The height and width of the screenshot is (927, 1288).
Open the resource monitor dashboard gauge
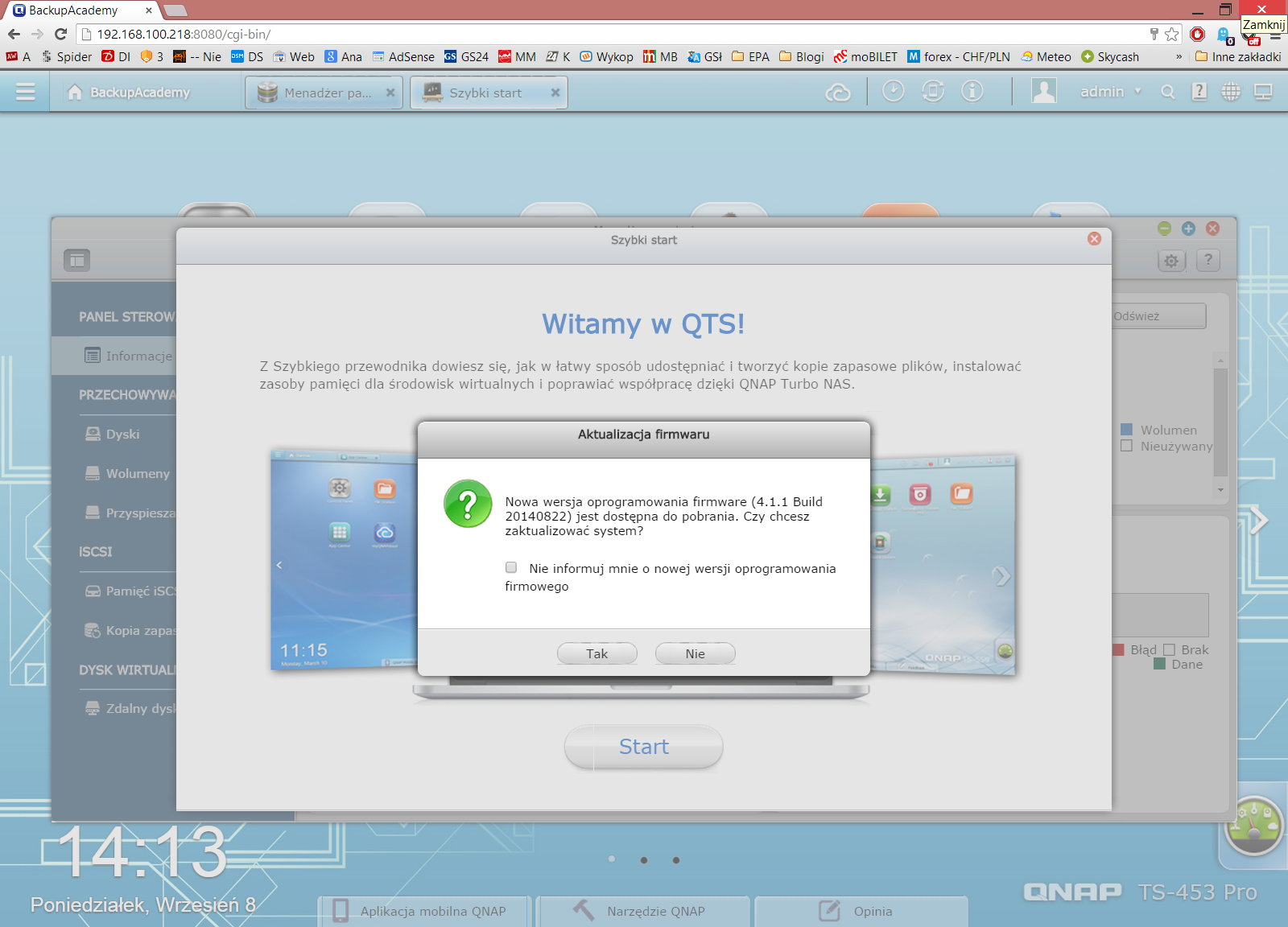1253,825
